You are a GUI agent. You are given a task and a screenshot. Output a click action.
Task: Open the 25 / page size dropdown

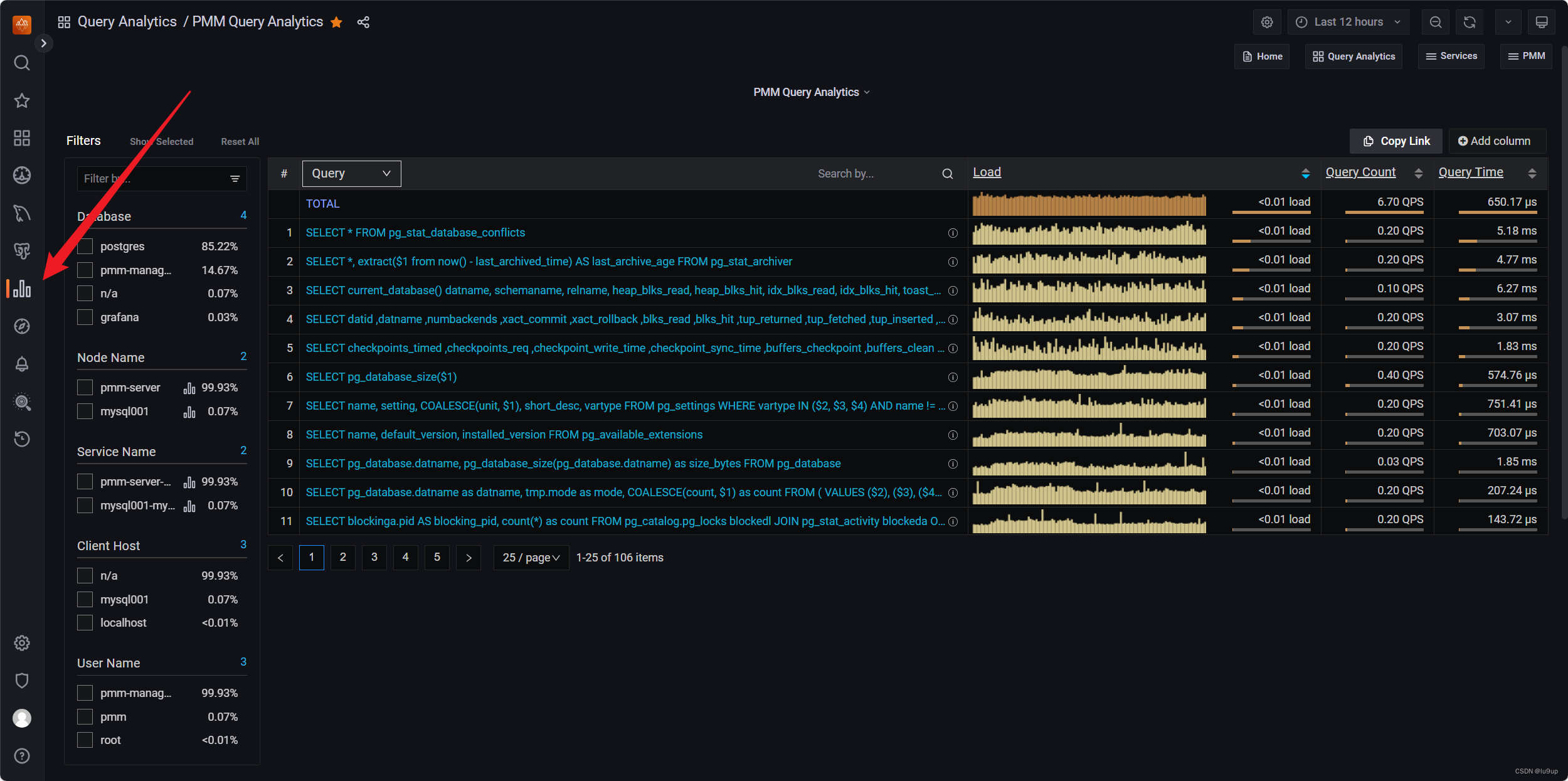pyautogui.click(x=531, y=558)
